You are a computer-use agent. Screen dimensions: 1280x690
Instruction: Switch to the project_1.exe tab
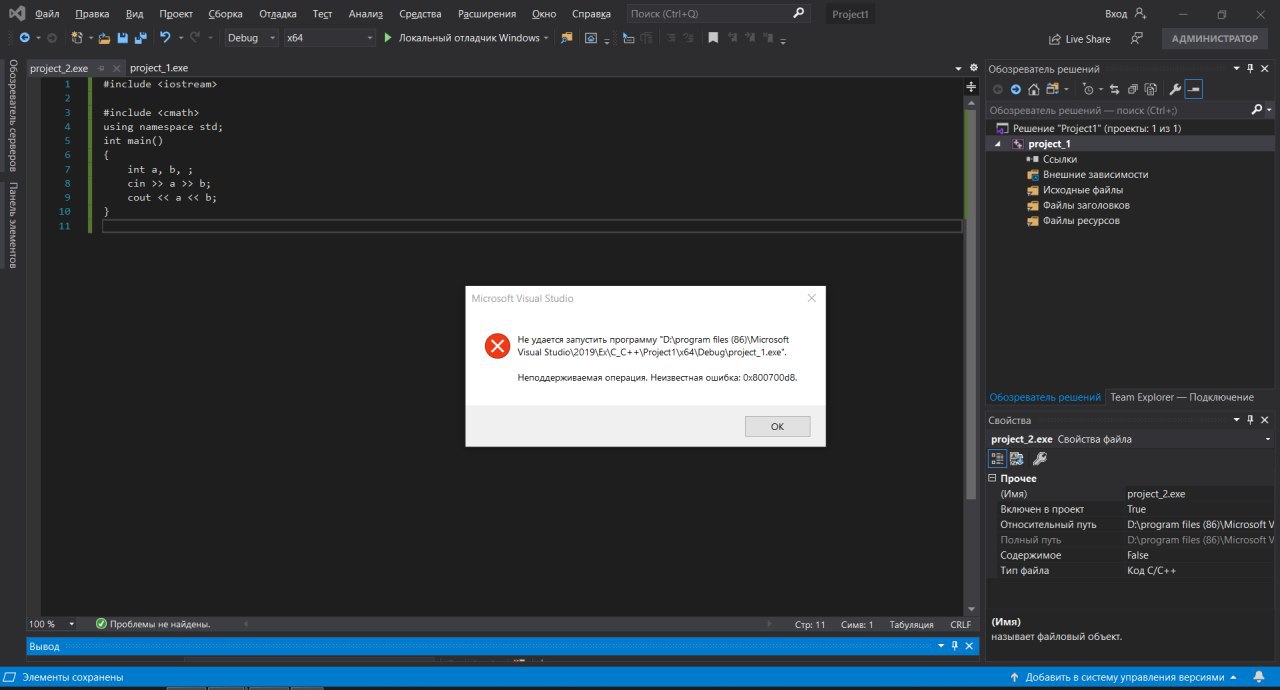158,68
